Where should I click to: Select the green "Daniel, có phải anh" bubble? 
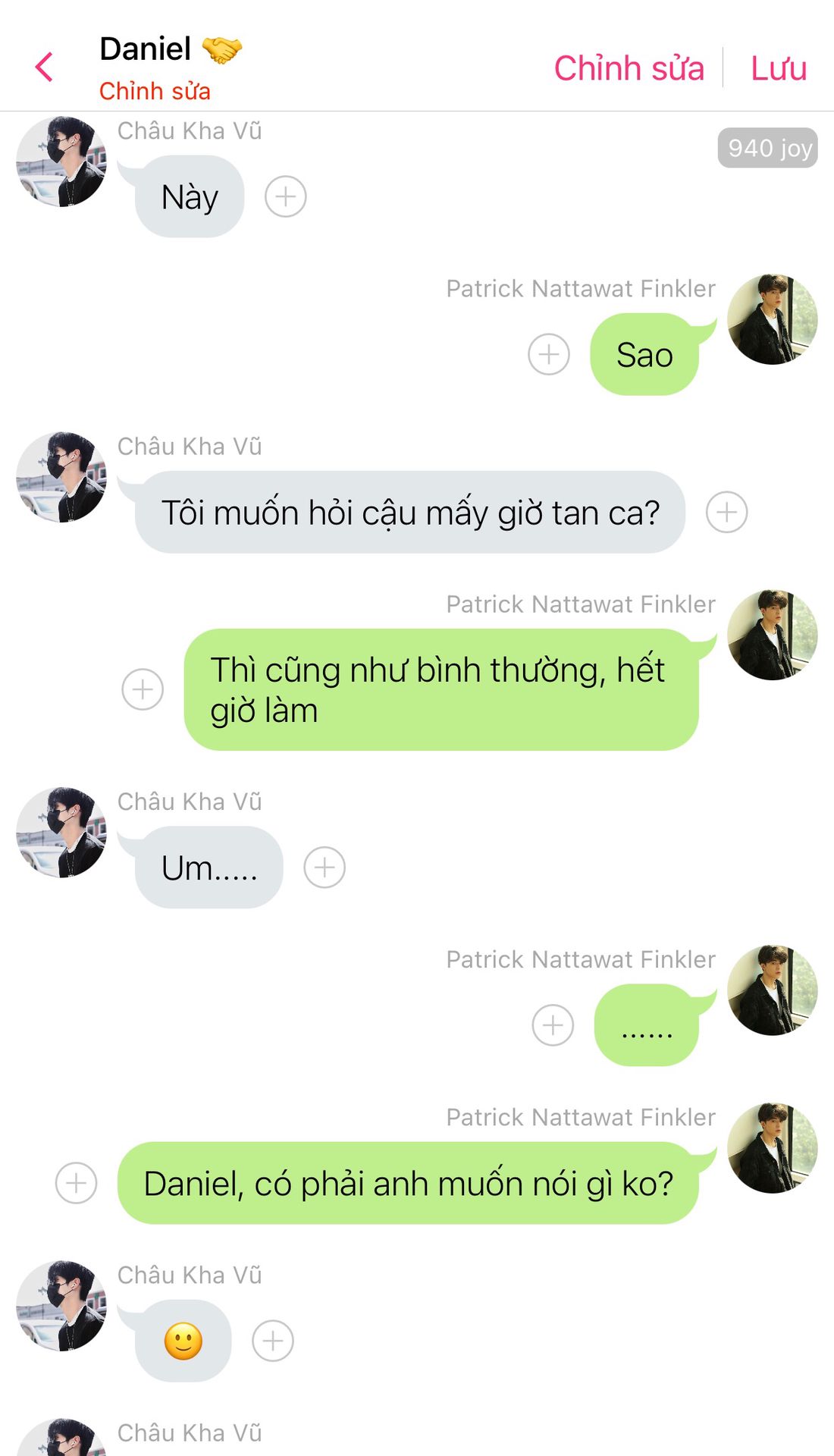click(408, 1183)
